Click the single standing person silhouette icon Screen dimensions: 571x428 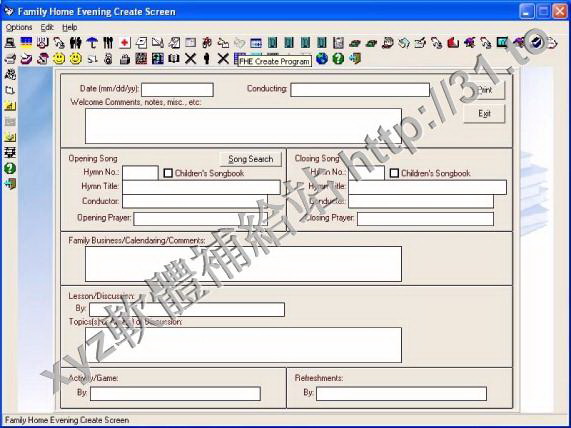207,58
